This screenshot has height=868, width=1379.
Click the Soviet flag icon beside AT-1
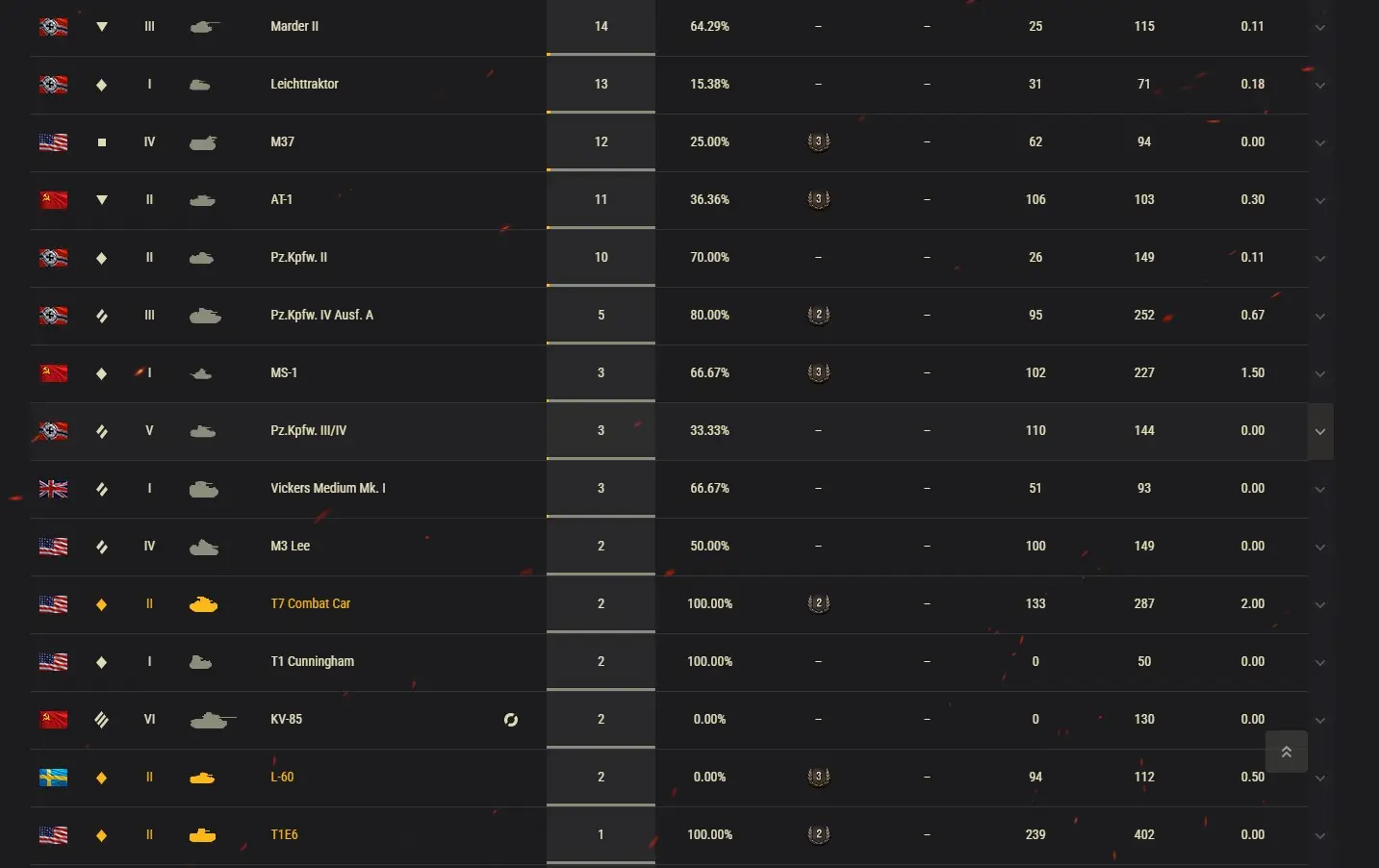[x=53, y=200]
